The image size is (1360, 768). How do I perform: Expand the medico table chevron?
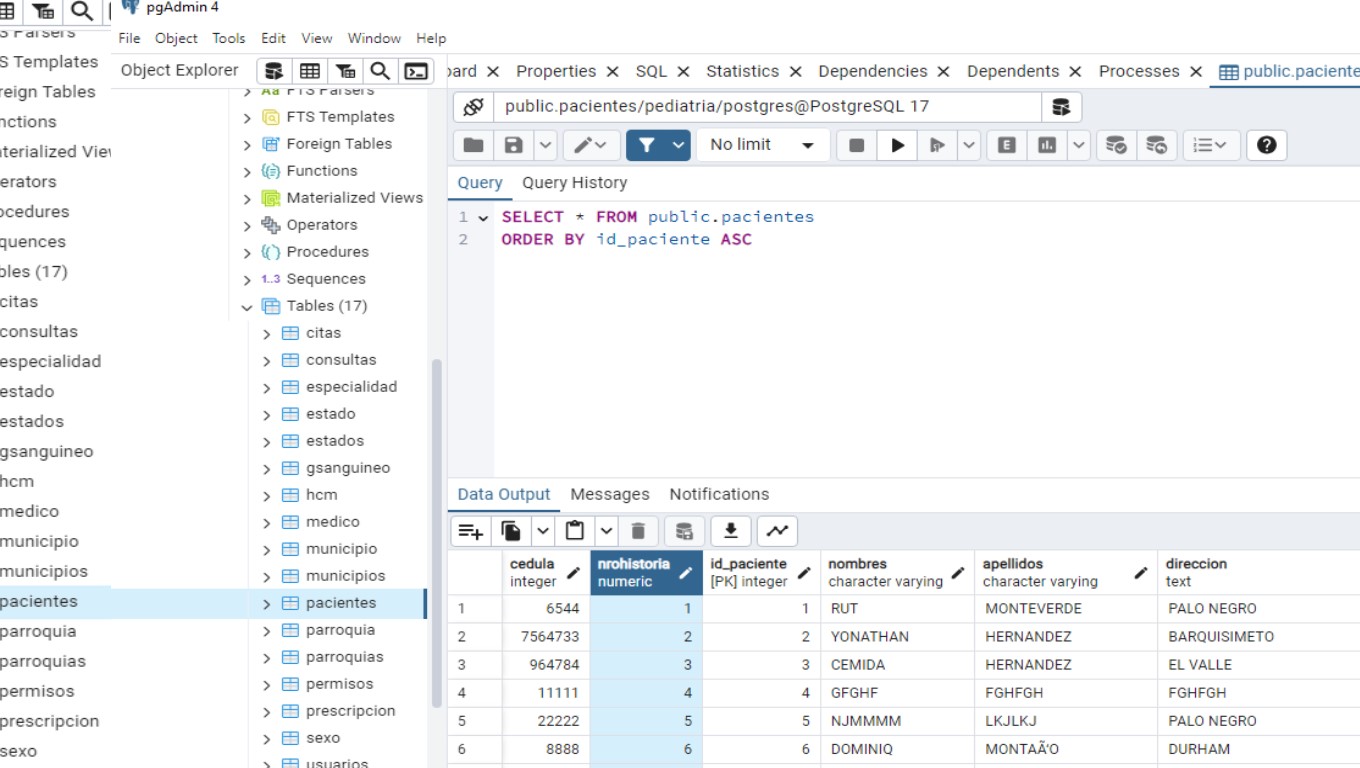pos(267,522)
